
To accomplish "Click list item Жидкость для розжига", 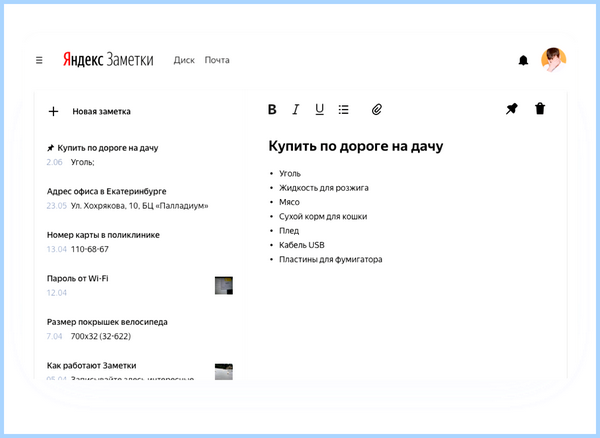I will coord(324,188).
